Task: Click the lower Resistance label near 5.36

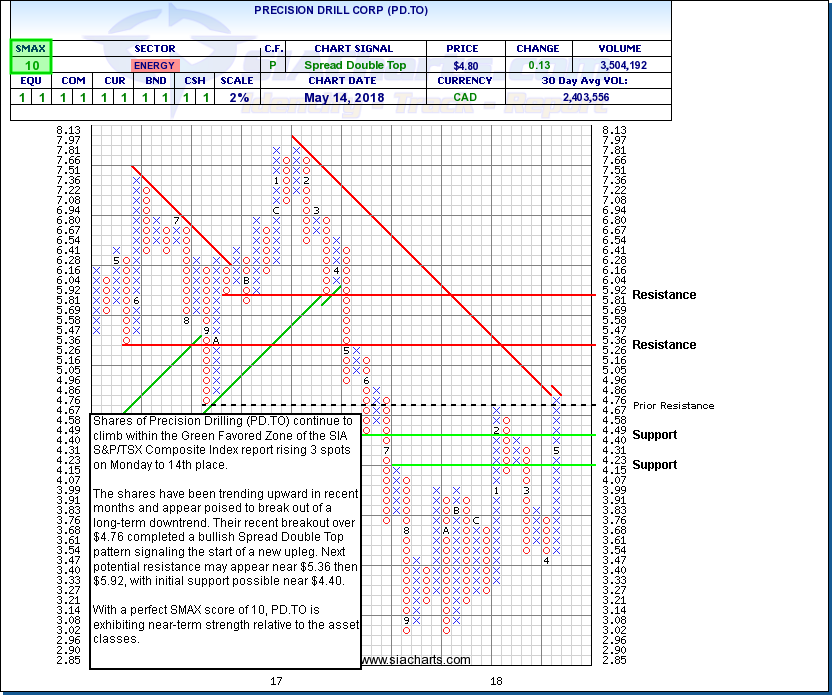Action: (664, 345)
